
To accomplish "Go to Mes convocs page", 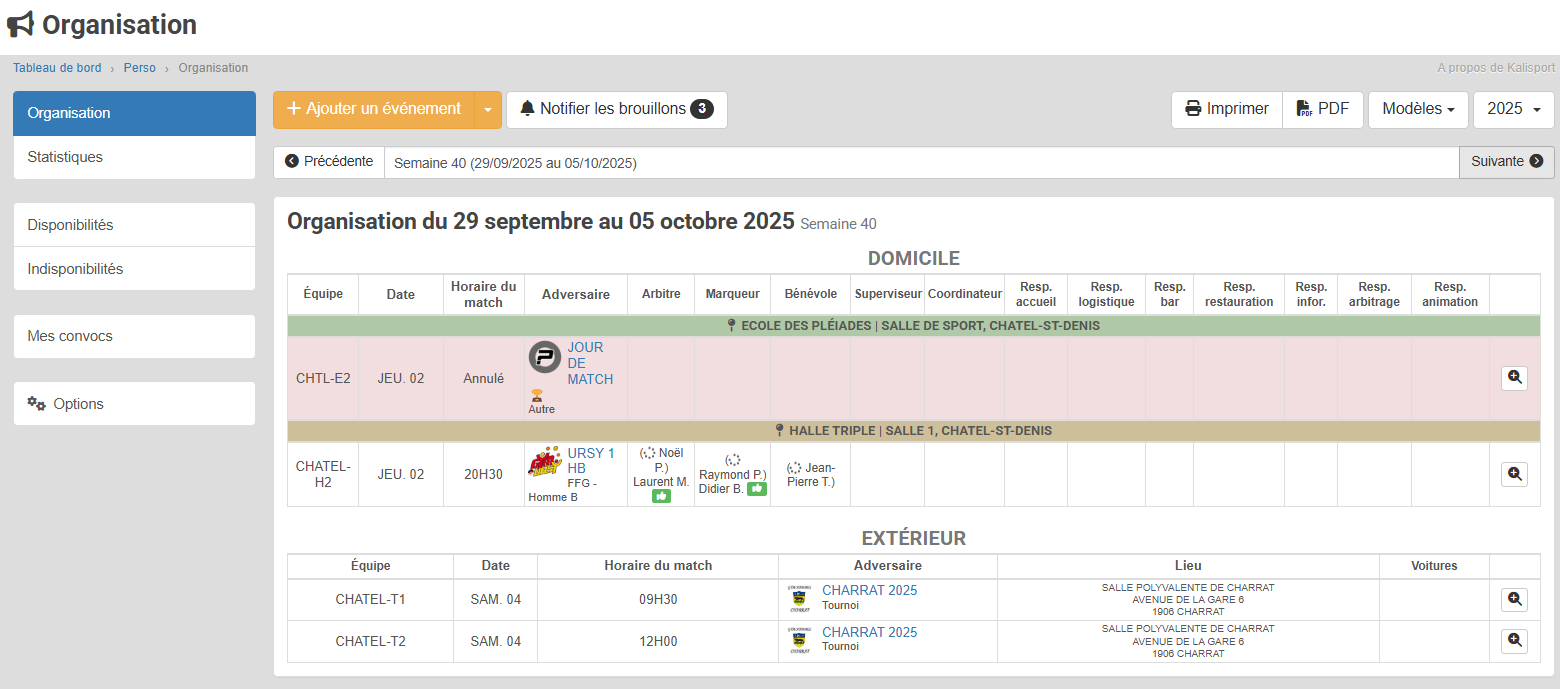I will point(134,336).
